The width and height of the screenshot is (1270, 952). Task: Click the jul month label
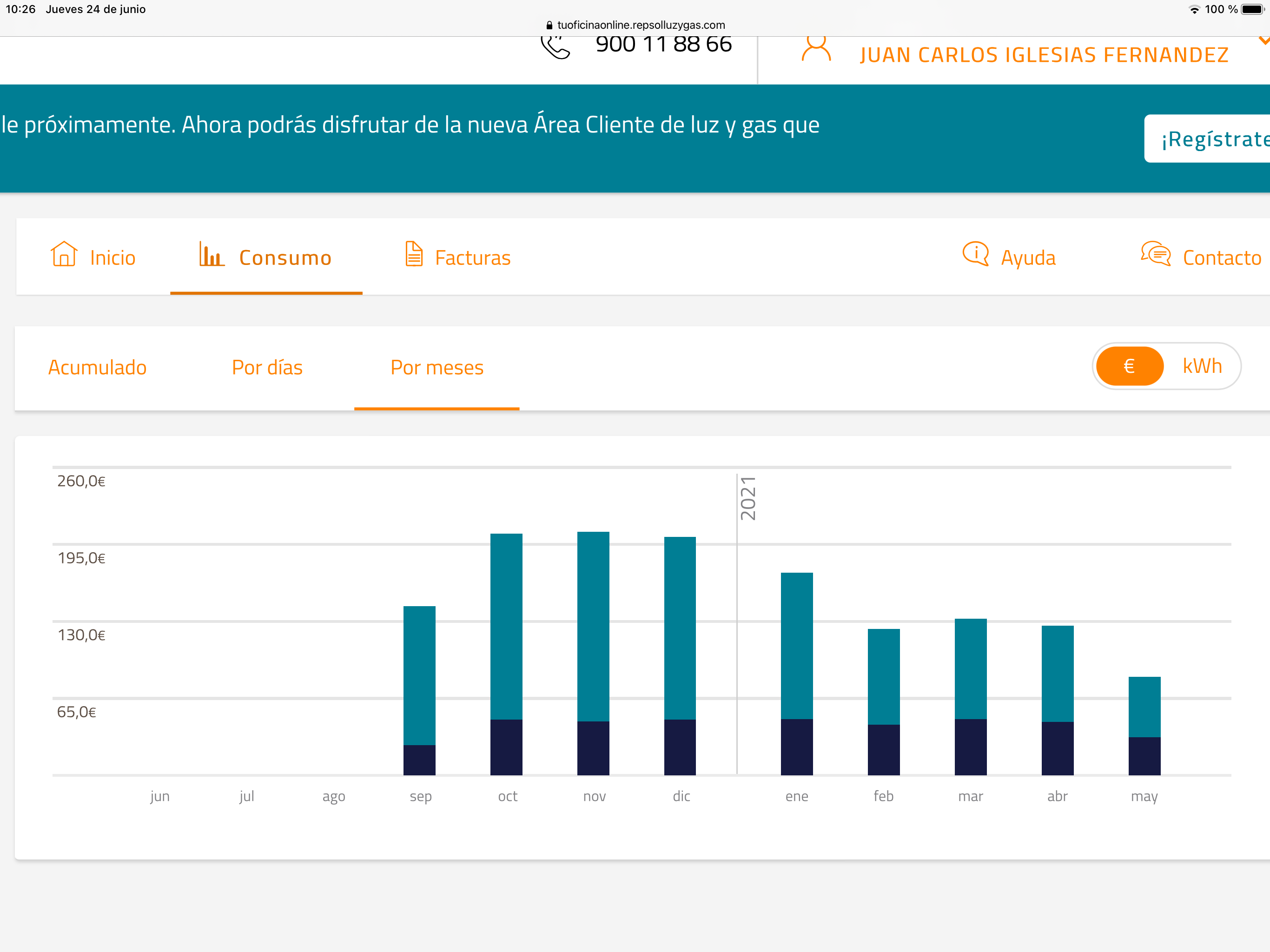point(247,797)
